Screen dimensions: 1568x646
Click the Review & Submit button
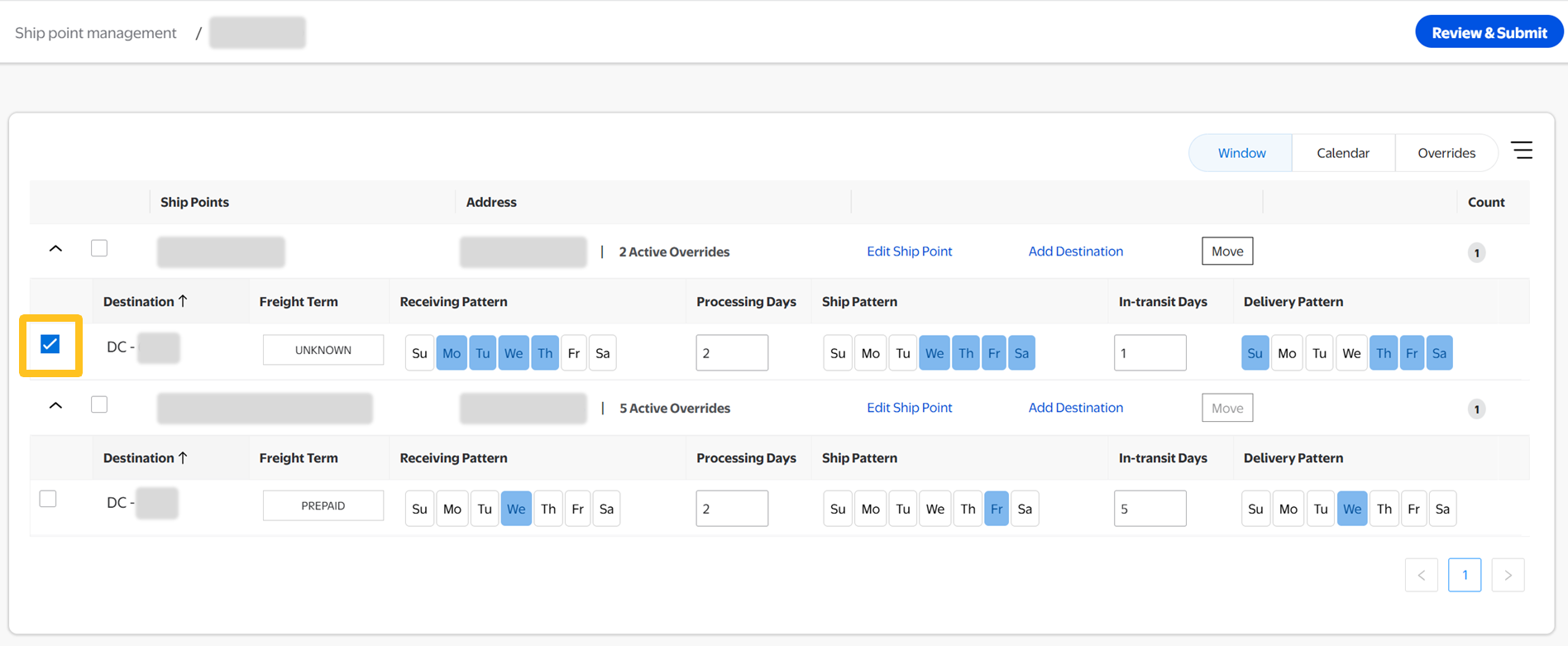[x=1489, y=33]
